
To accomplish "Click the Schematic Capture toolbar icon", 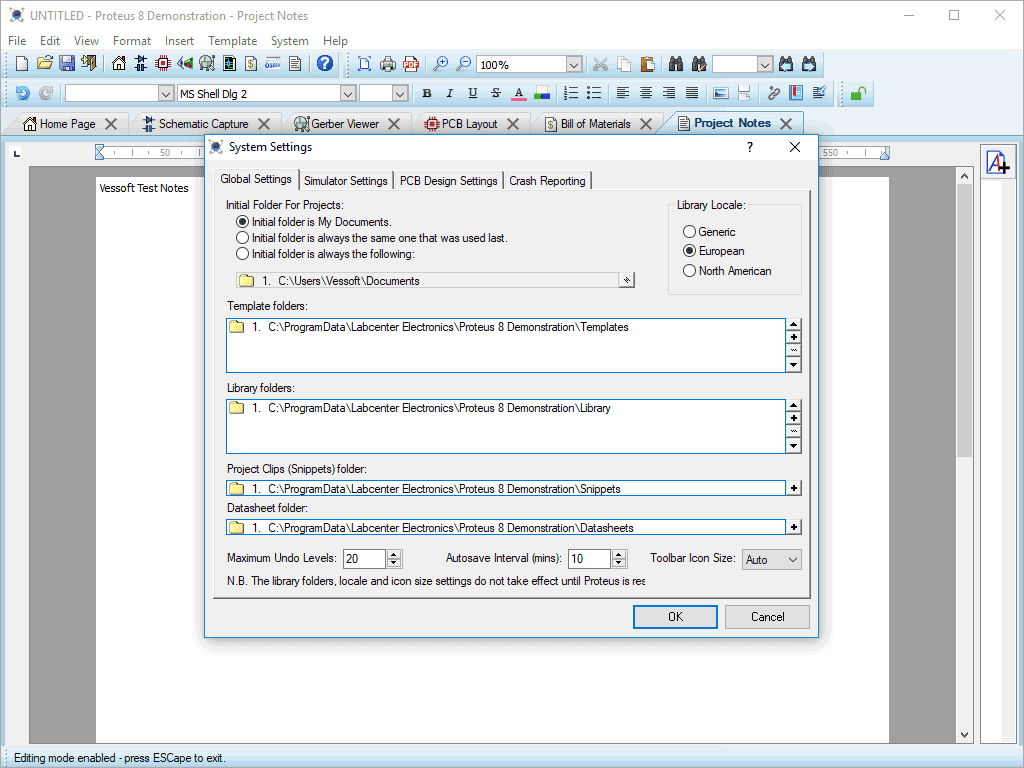I will (x=140, y=64).
